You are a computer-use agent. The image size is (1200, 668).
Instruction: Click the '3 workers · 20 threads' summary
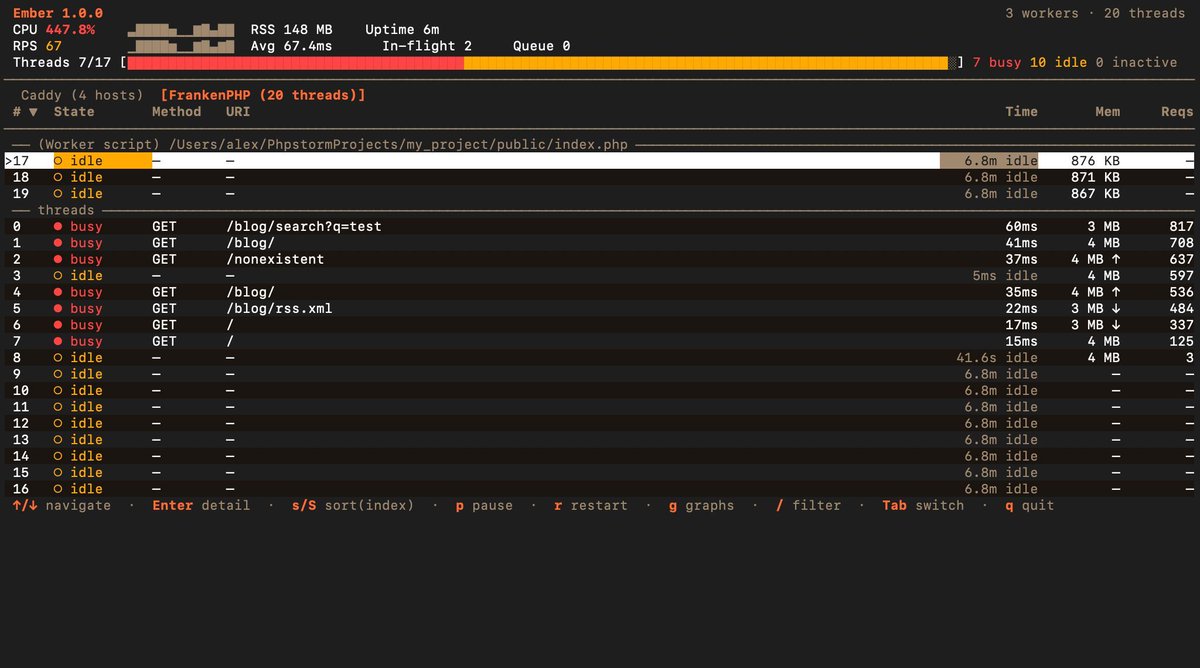[x=1095, y=13]
